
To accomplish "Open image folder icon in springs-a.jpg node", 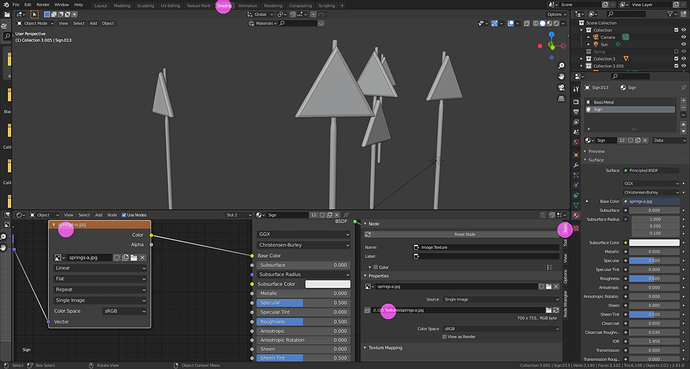I will [134, 258].
